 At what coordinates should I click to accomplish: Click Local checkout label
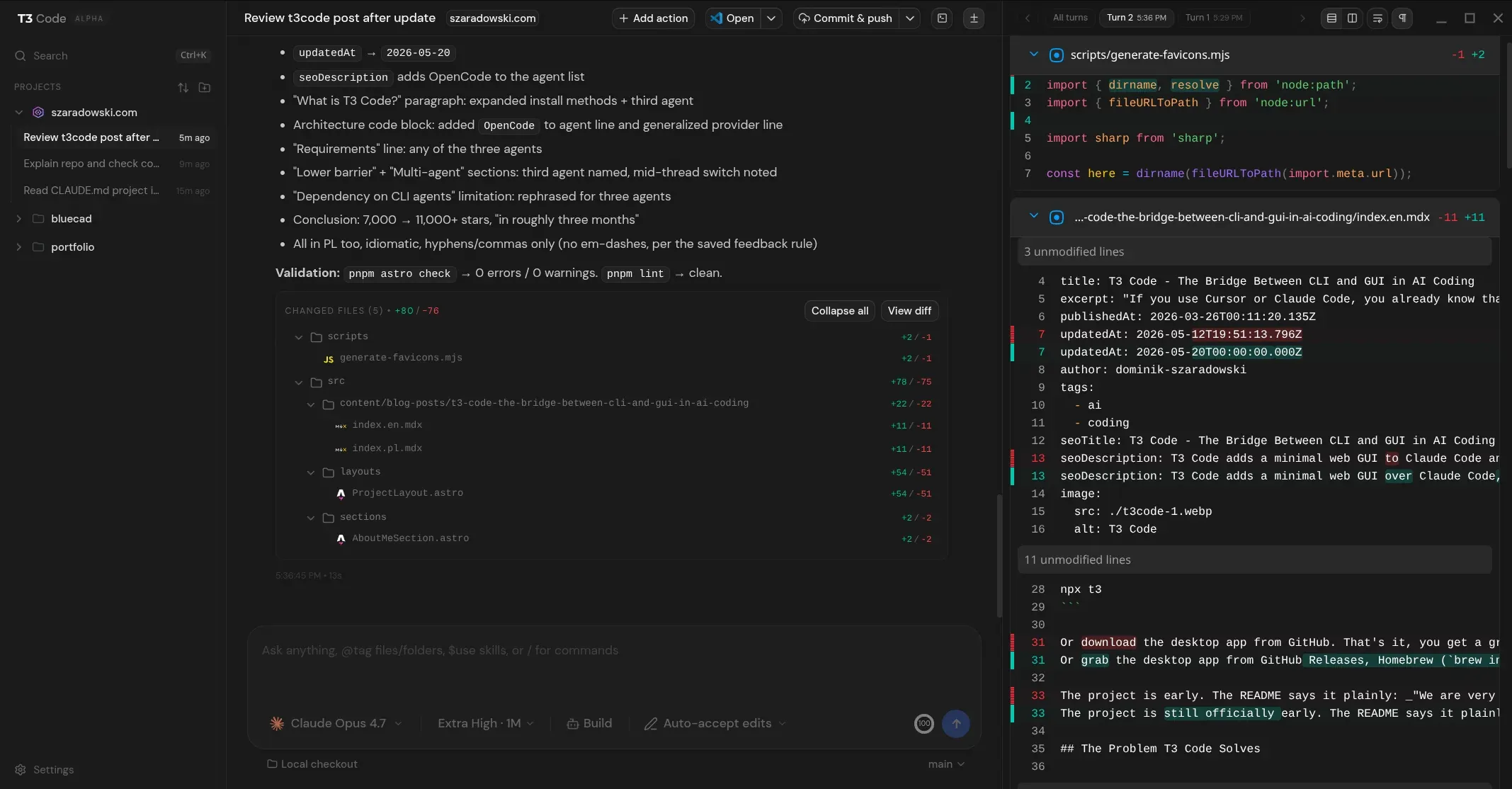(312, 764)
